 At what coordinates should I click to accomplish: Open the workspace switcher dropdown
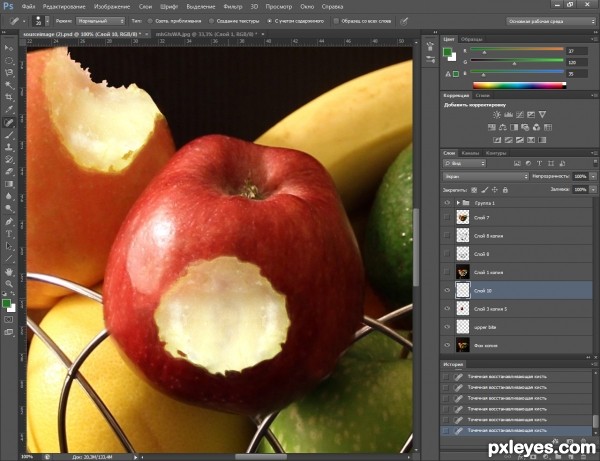coord(551,21)
